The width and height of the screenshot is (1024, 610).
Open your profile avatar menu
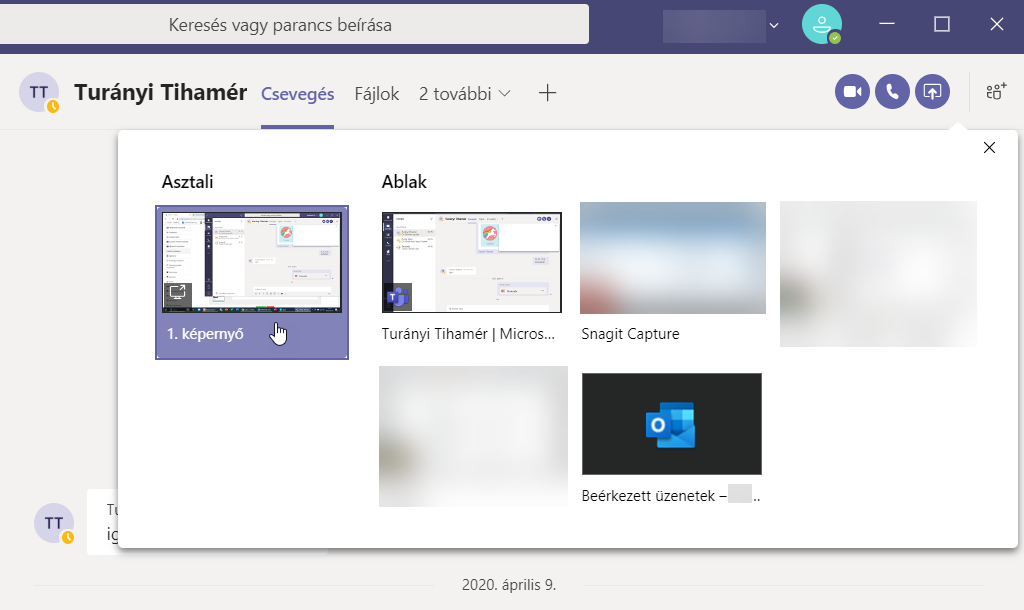tap(821, 24)
